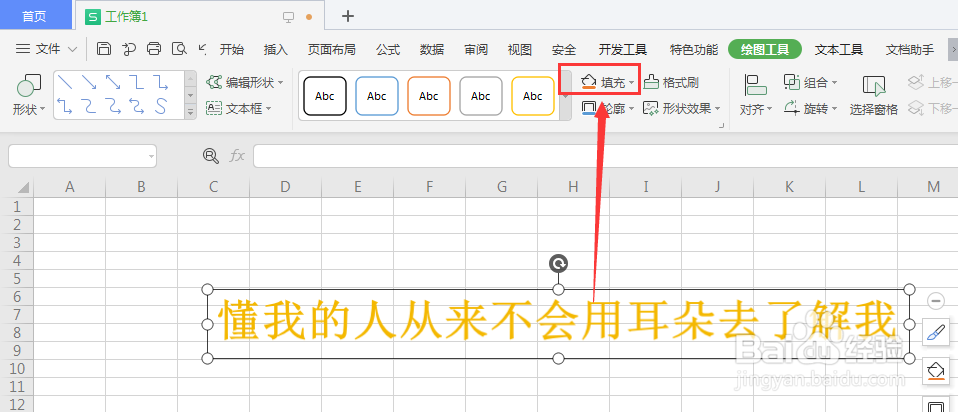Open the 形状 shapes dropdown

[29, 95]
